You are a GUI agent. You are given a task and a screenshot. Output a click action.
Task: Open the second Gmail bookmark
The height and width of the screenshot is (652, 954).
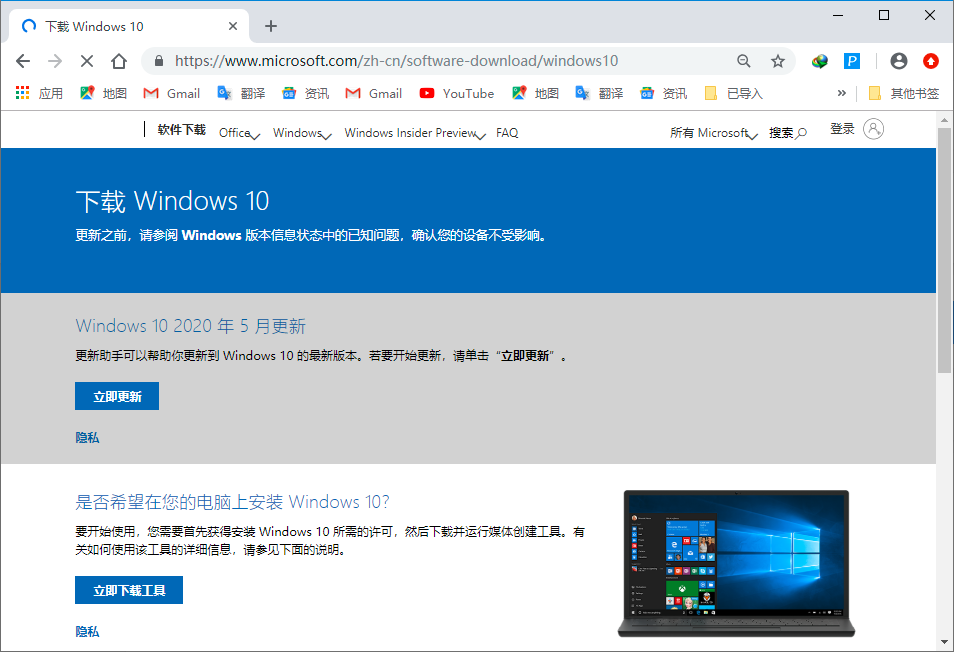coord(374,93)
